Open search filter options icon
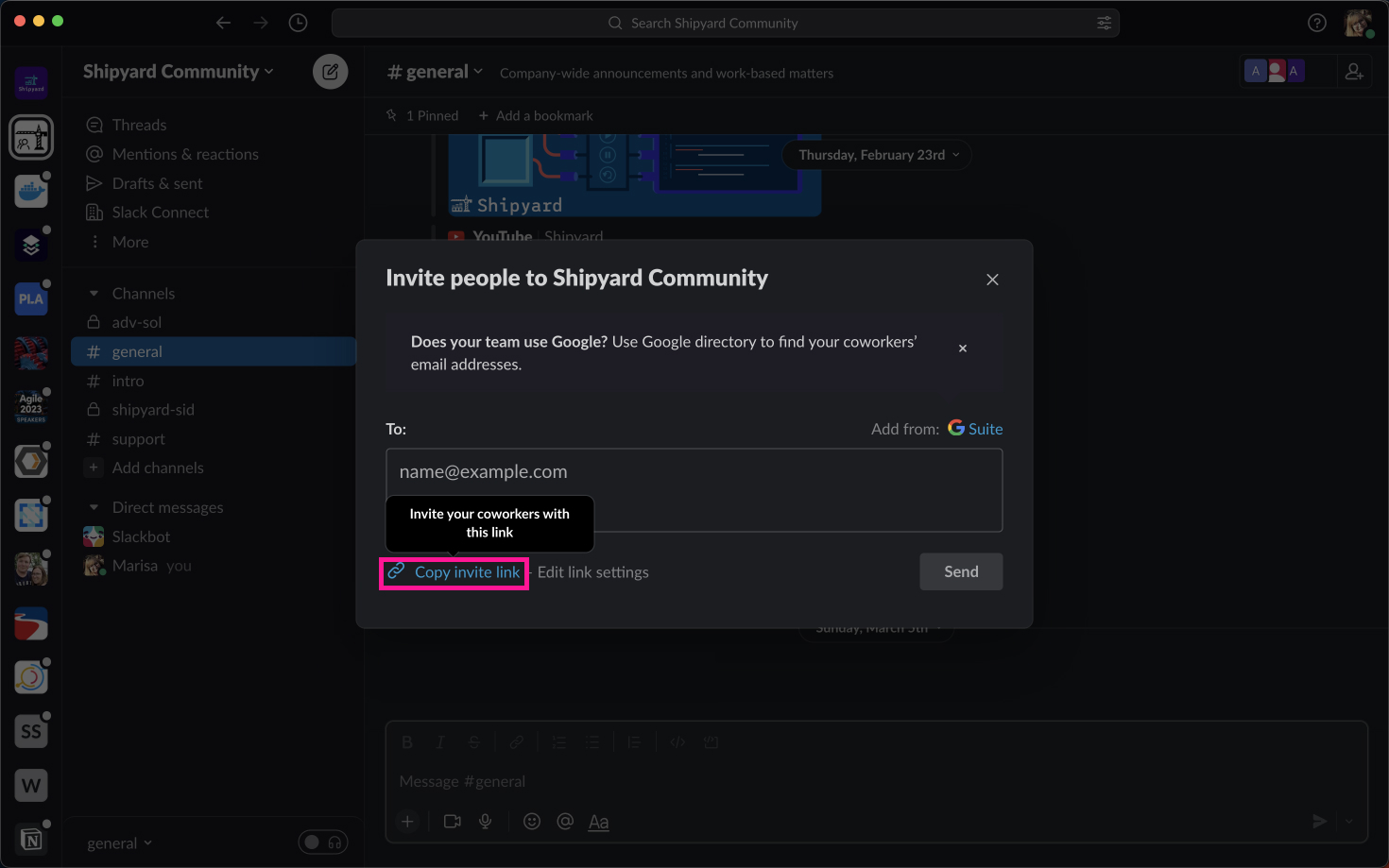This screenshot has width=1389, height=868. (1104, 23)
